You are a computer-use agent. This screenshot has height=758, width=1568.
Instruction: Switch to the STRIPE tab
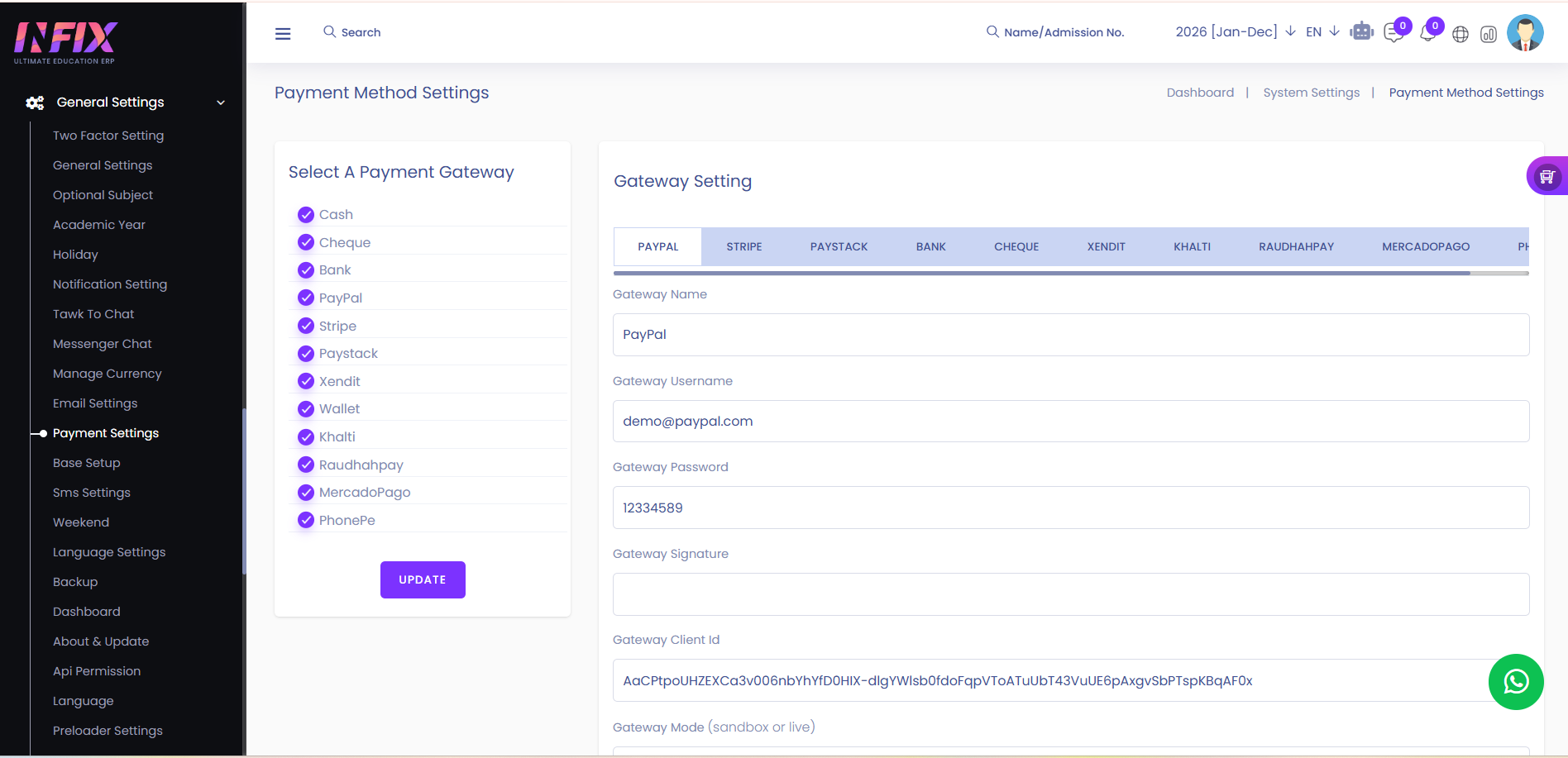point(744,246)
